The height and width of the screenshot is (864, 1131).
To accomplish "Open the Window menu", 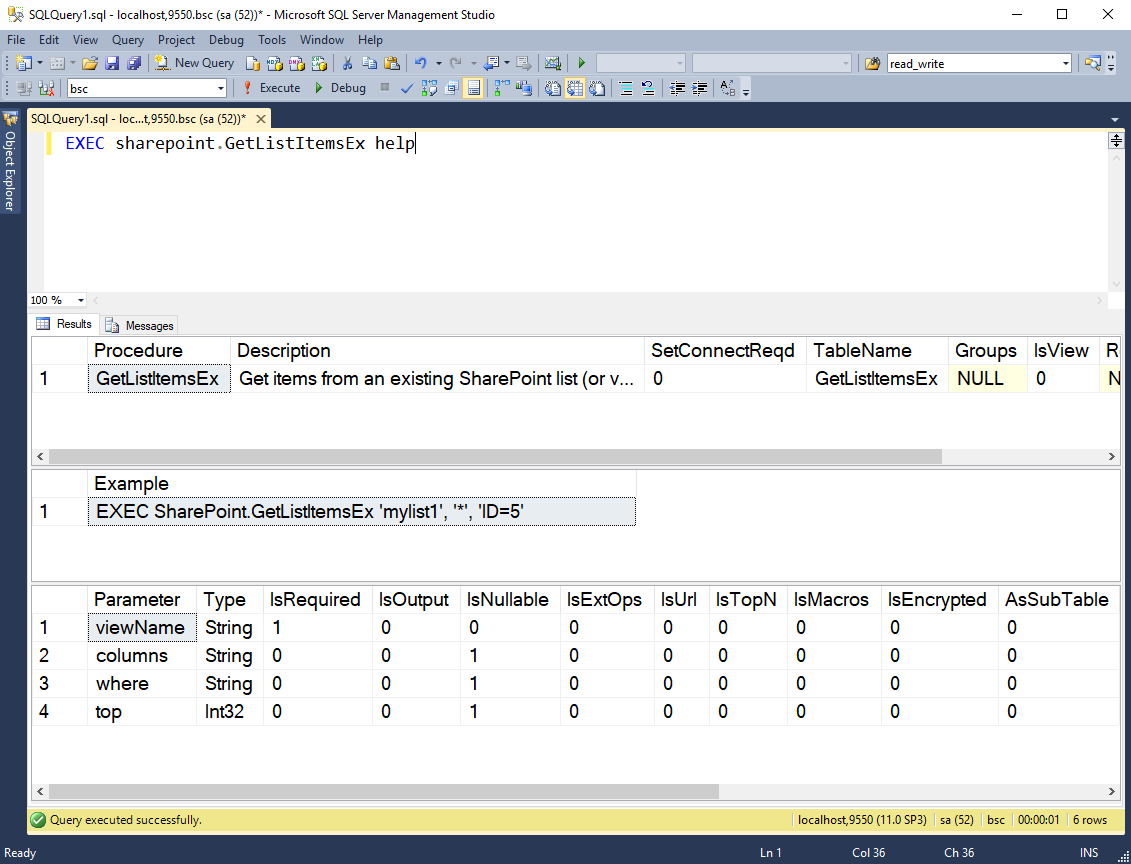I will (322, 40).
